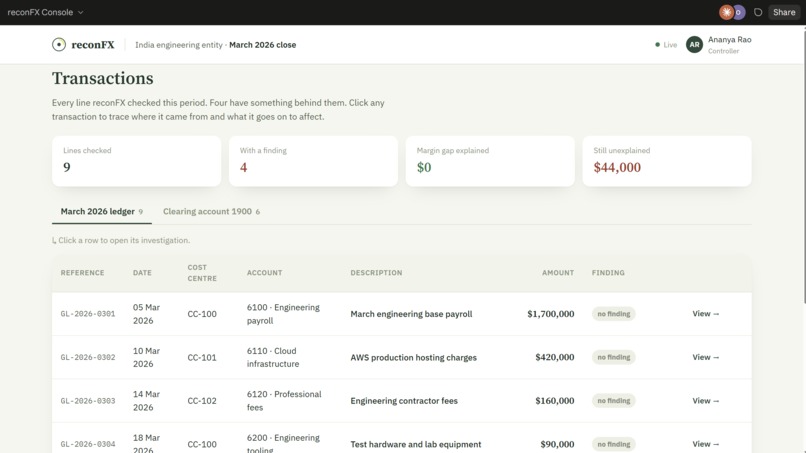
Task: Click the Ananya Rao user name
Action: click(729, 40)
